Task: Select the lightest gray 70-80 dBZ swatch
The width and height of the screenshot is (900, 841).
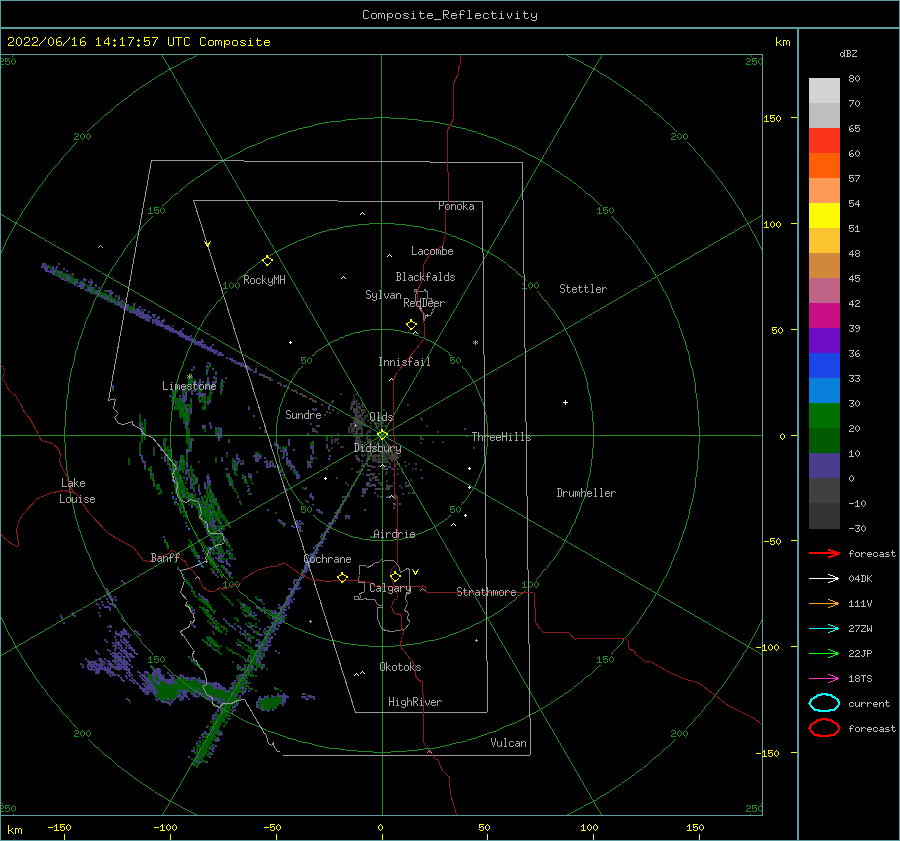Action: click(824, 91)
